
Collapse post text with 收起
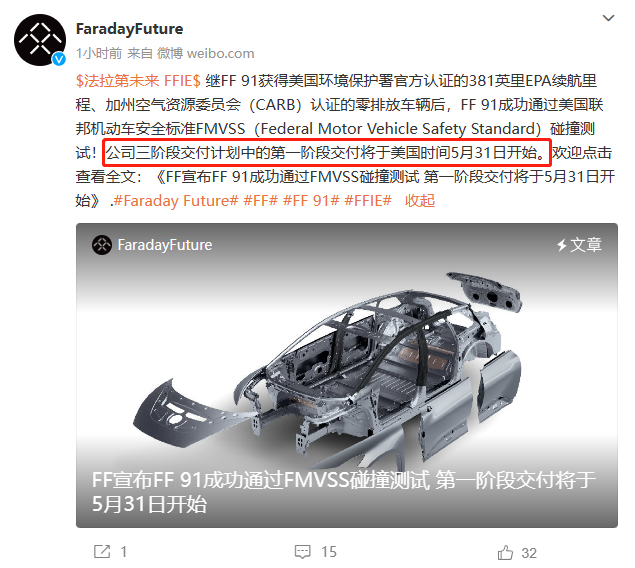pos(420,201)
